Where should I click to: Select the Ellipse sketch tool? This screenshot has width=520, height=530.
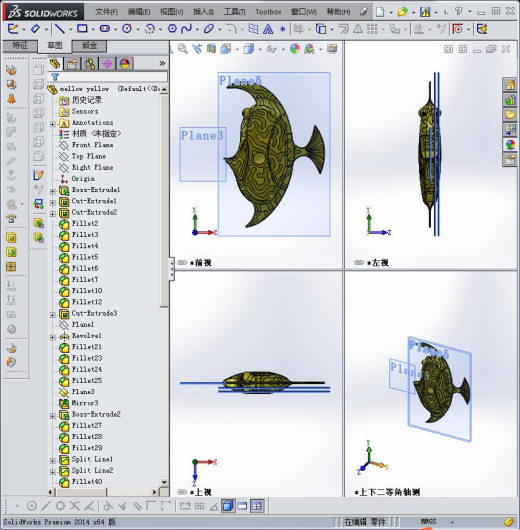pos(209,29)
